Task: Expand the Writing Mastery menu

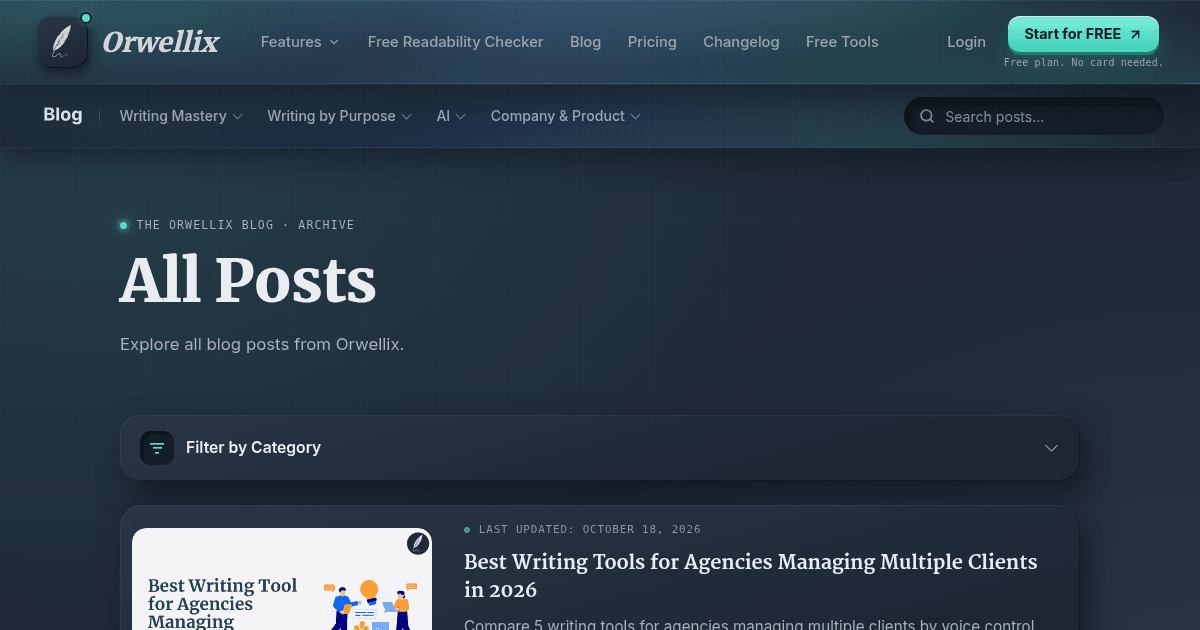Action: [x=181, y=116]
